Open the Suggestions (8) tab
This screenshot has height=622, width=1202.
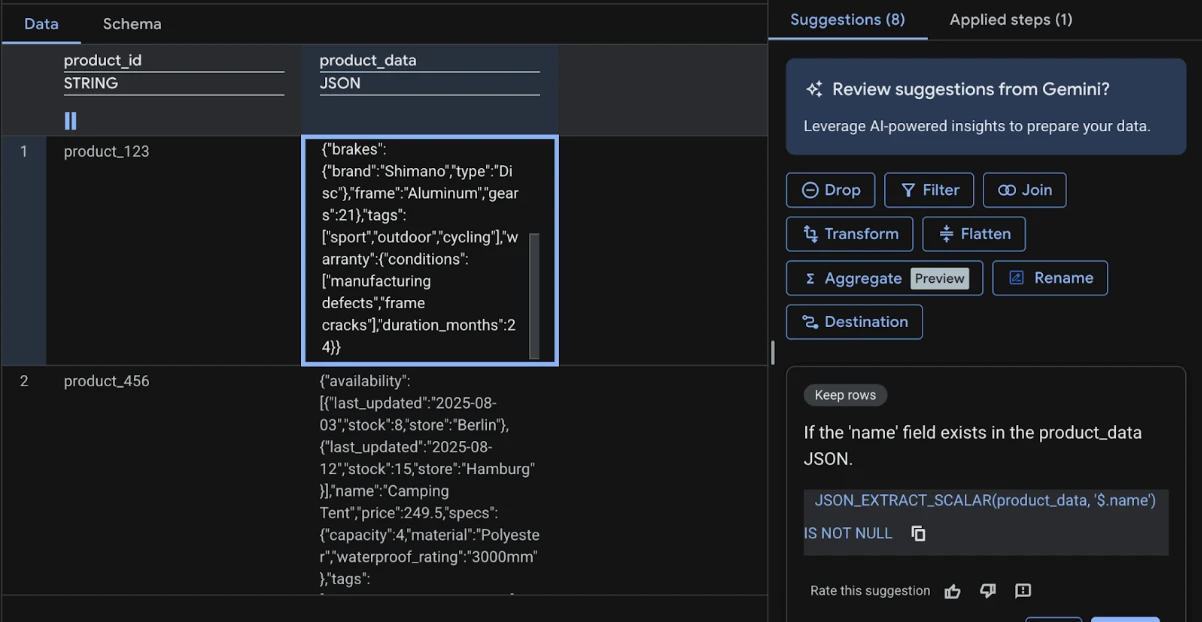coord(848,19)
